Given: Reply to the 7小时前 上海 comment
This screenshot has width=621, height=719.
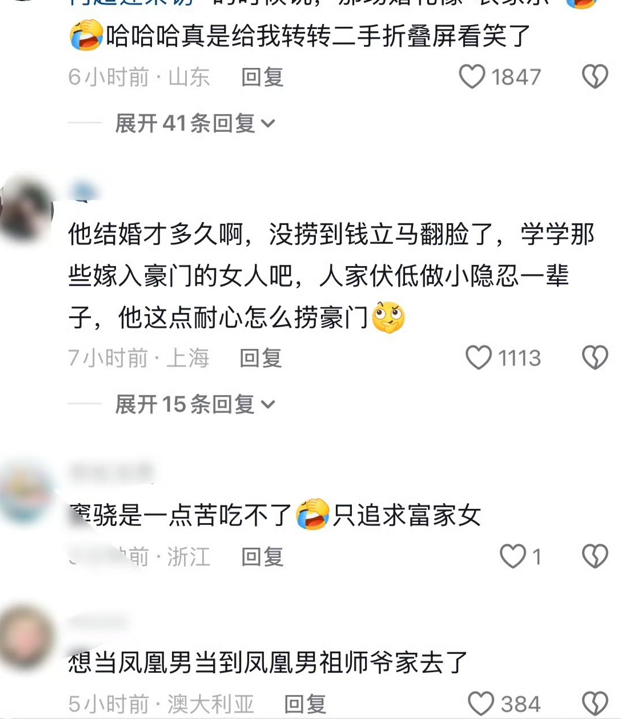Looking at the screenshot, I should pyautogui.click(x=261, y=358).
